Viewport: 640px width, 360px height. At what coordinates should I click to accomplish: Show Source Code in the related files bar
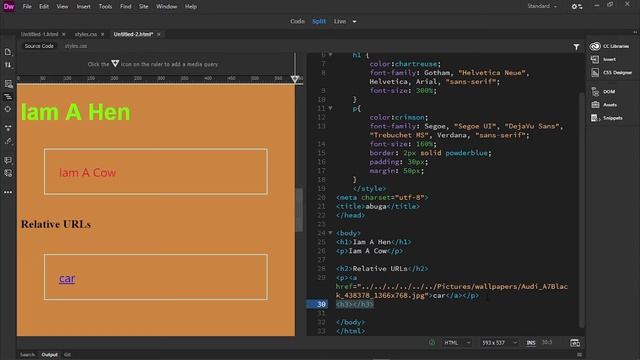pos(39,46)
